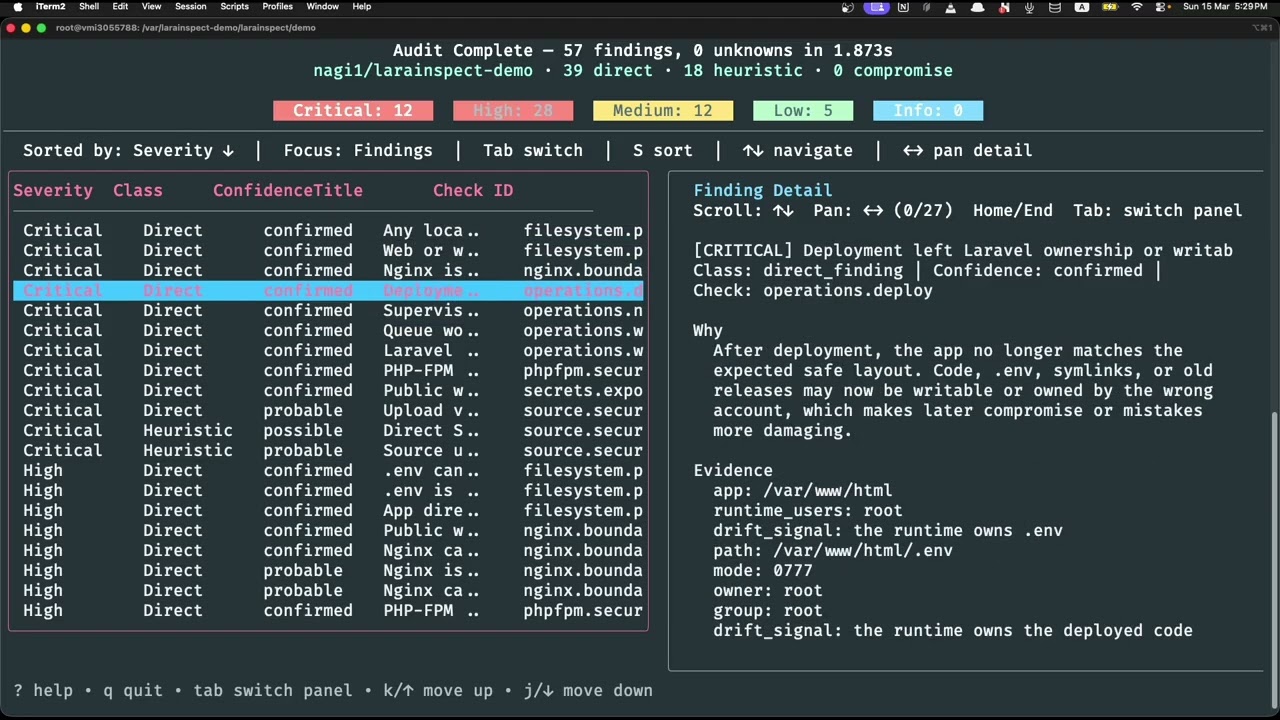The width and height of the screenshot is (1280, 720).
Task: Click the 'Check: operations.deploy' line
Action: coord(813,290)
